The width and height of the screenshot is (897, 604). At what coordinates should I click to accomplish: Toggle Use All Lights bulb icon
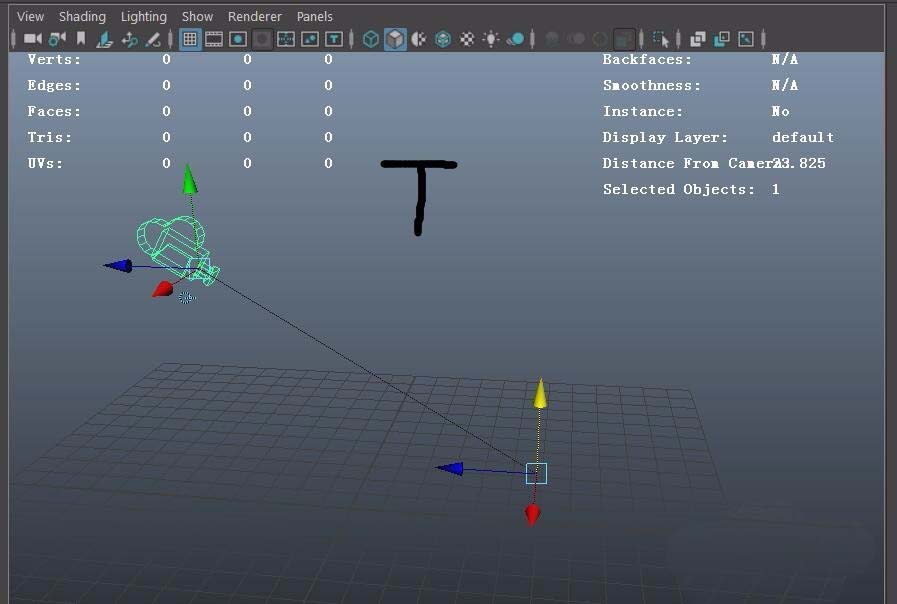(x=491, y=39)
